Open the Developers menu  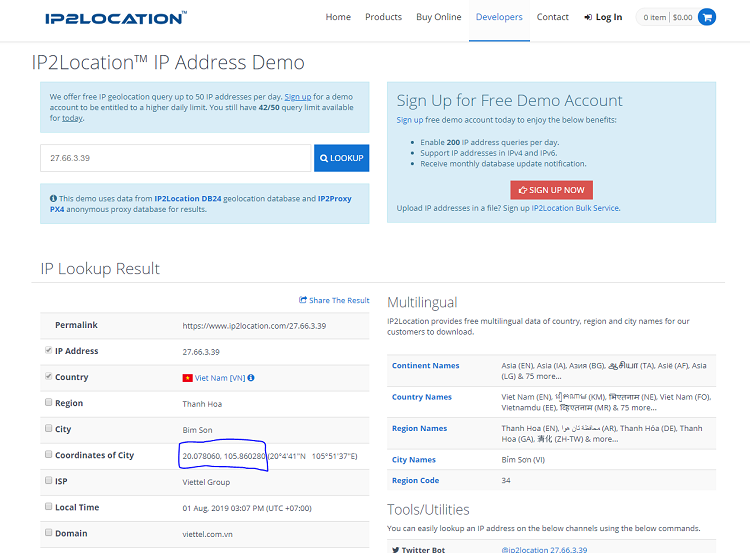click(499, 17)
